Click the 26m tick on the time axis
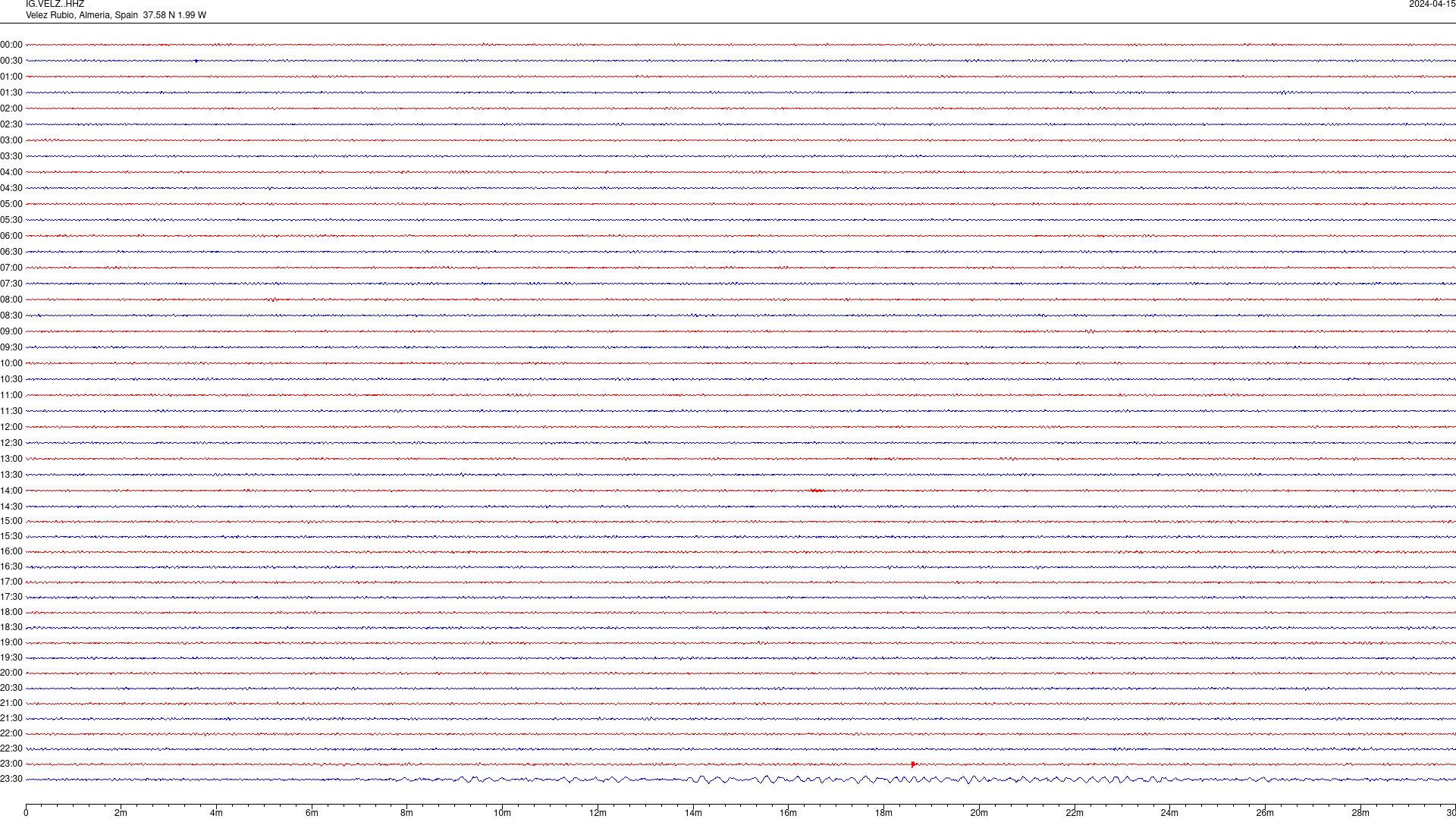The width and height of the screenshot is (1456, 819). [1265, 813]
